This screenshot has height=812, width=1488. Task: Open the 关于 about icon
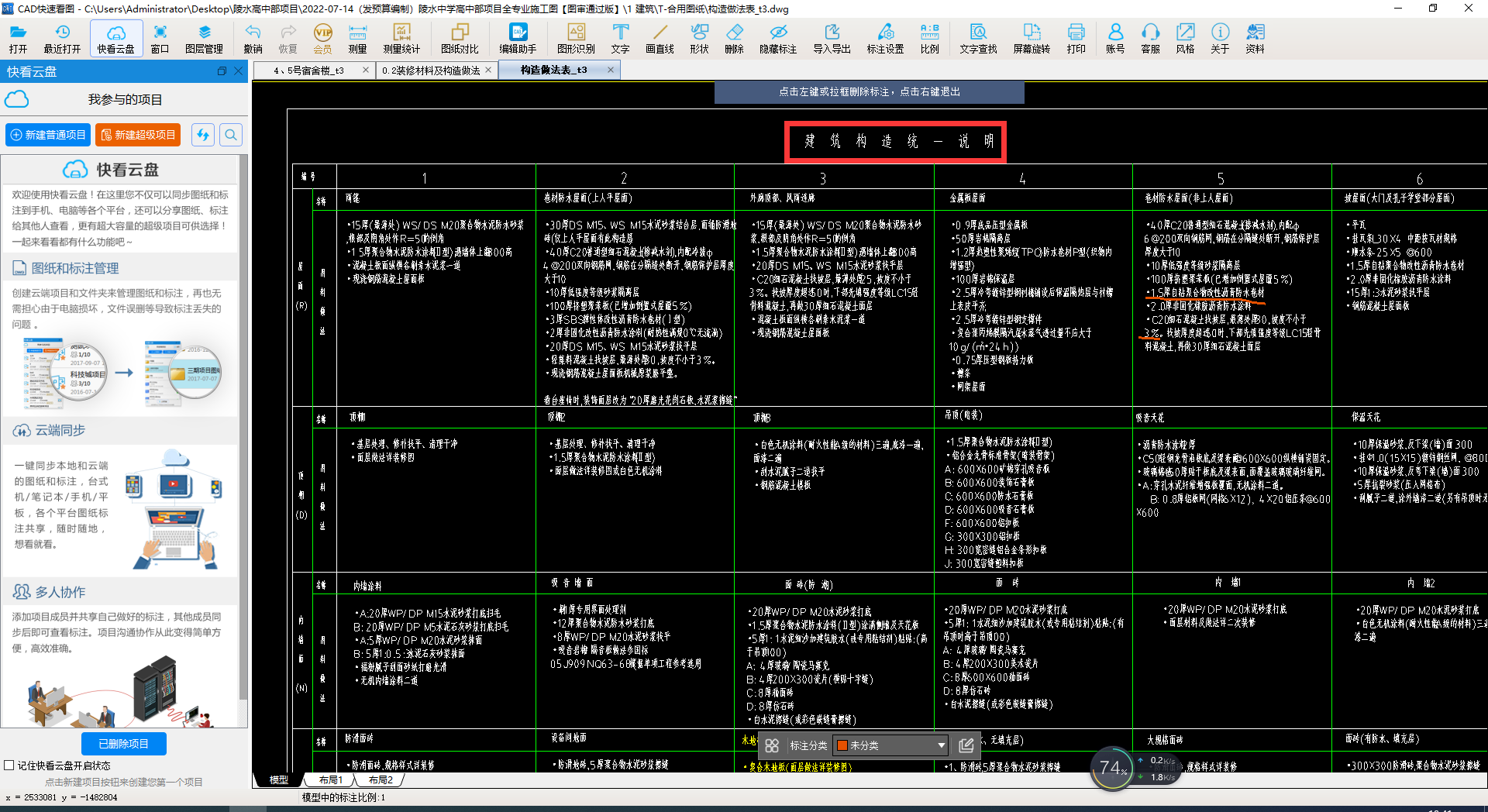1220,38
